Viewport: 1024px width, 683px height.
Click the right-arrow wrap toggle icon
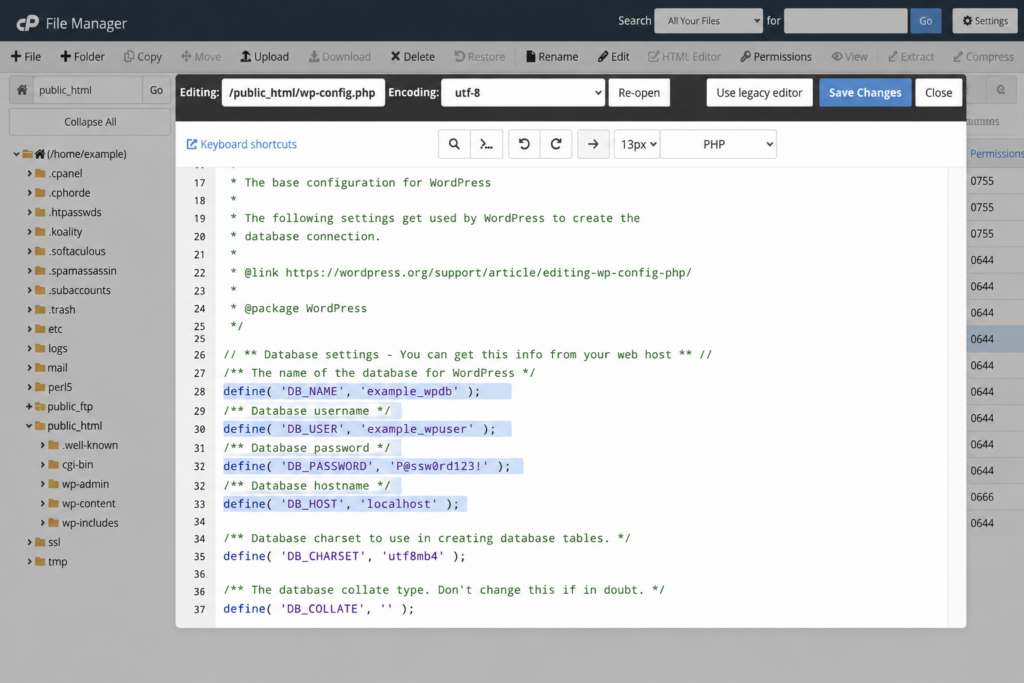click(x=593, y=144)
